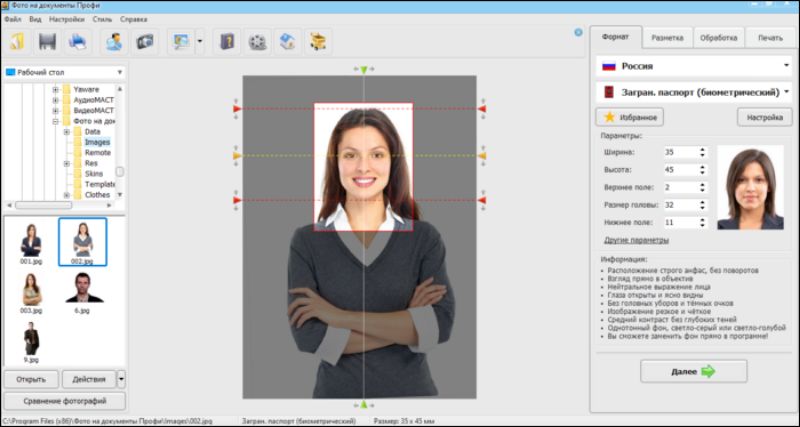
Task: Open the Загран. паспорт document type dropdown
Action: 694,92
